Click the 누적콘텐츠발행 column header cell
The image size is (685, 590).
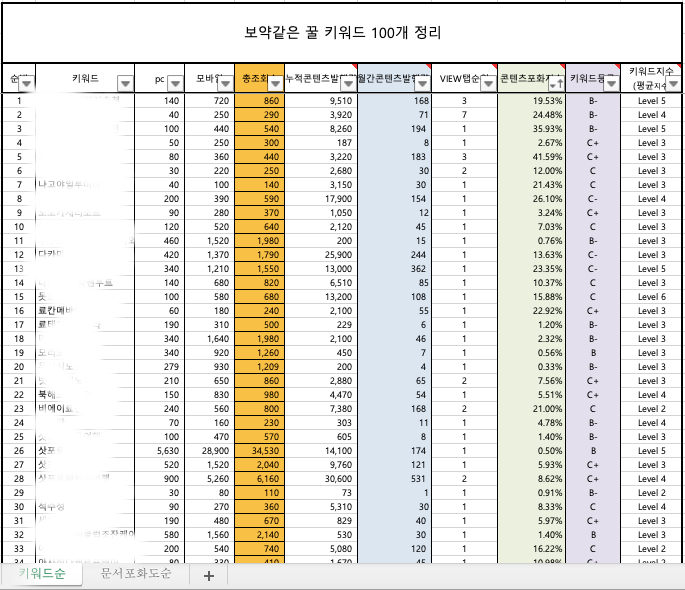(x=313, y=78)
